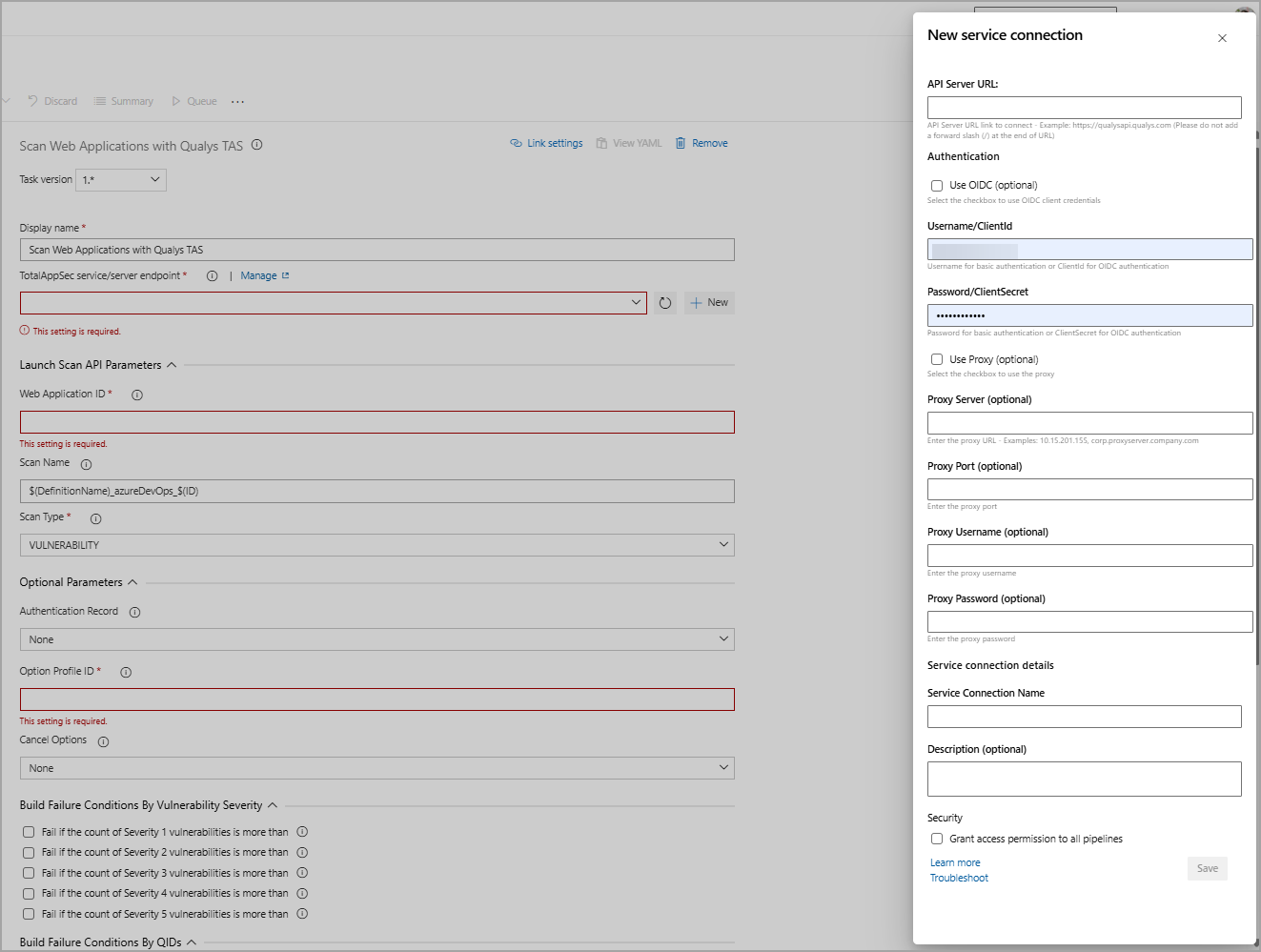
Task: Edit the Display name field
Action: [376, 250]
